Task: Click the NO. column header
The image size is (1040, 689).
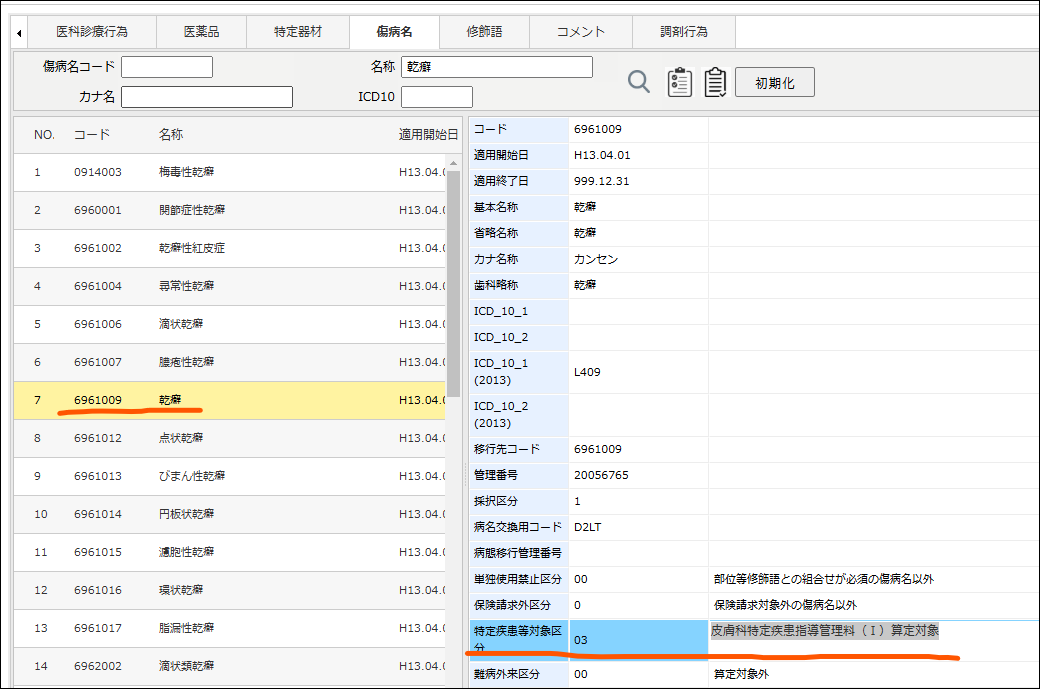Action: 44,135
